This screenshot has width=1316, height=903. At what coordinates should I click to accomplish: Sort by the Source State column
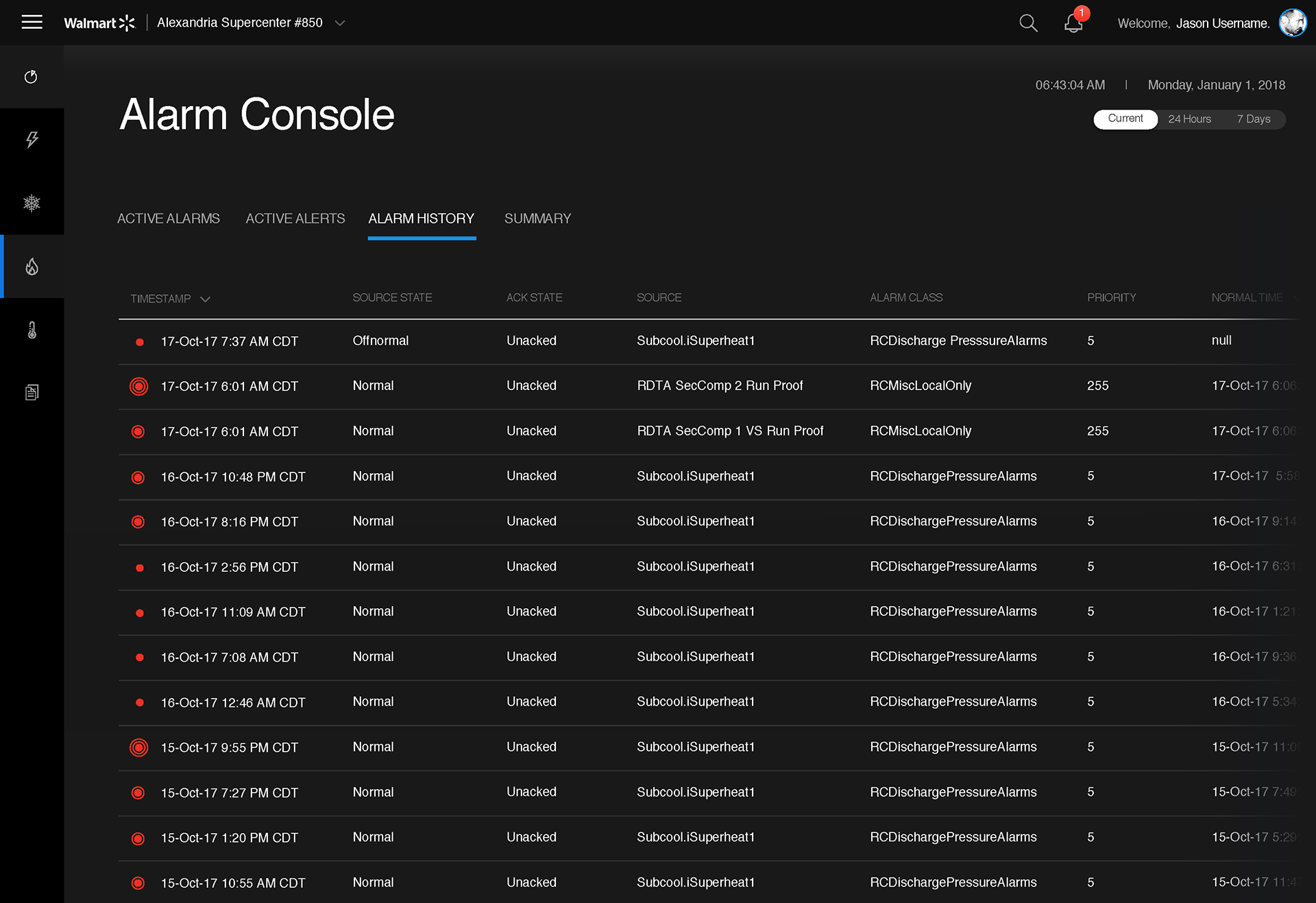coord(392,298)
